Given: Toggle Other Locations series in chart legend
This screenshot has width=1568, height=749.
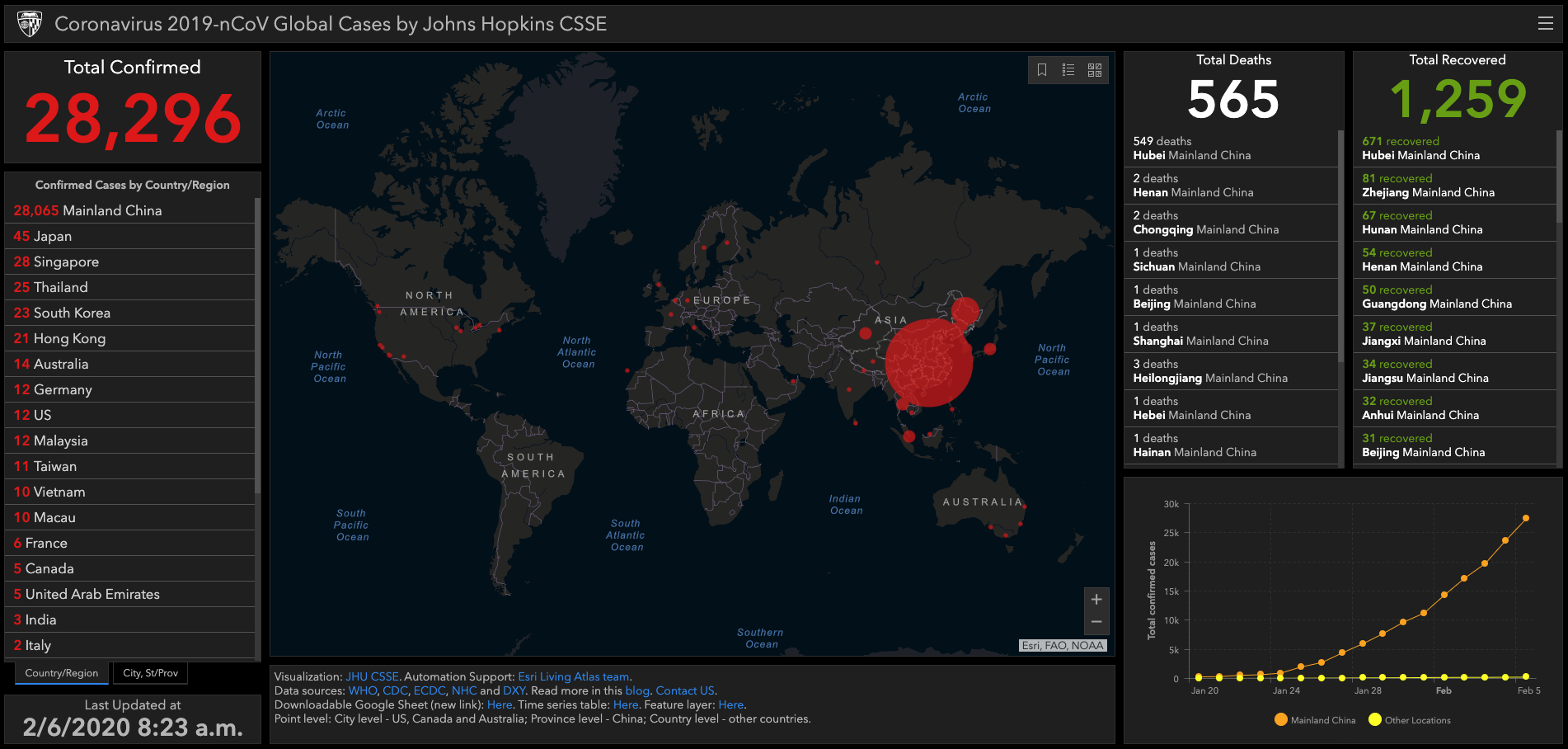Looking at the screenshot, I should coord(1410,720).
